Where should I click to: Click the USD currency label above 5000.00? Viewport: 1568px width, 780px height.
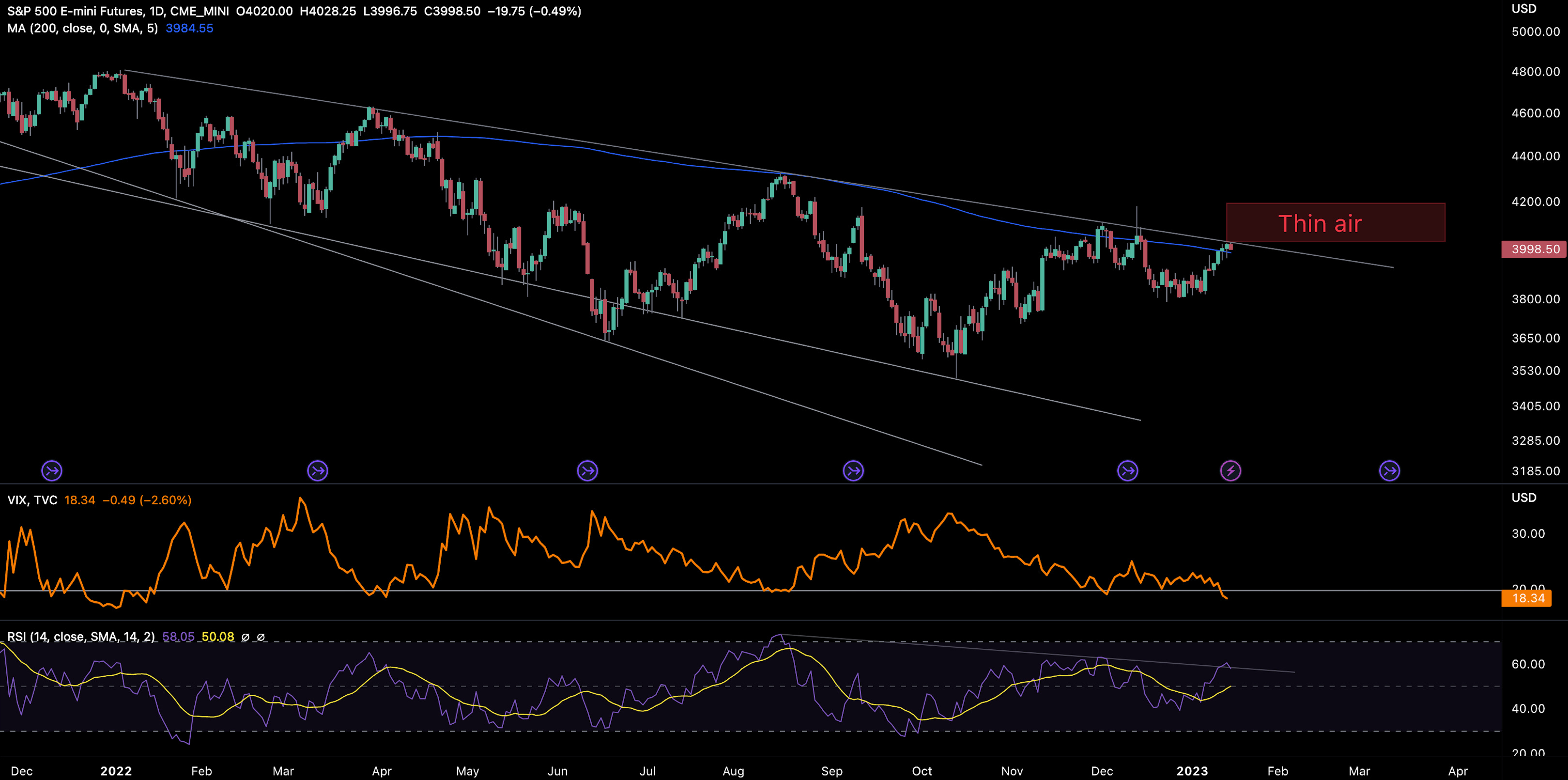(1524, 9)
